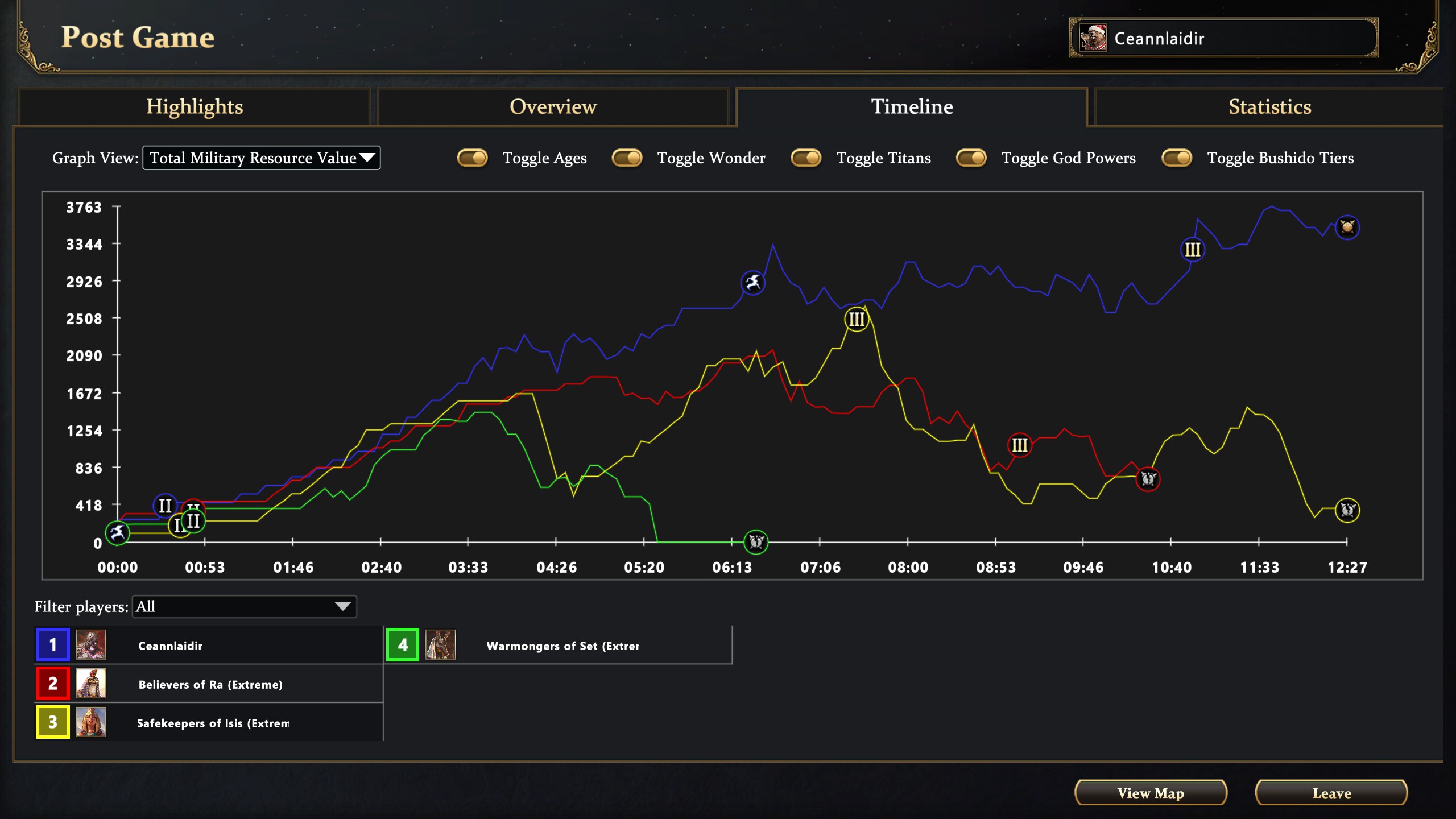This screenshot has height=819, width=1456.
Task: Click the 836 value on the vertical axis
Action: 89,469
